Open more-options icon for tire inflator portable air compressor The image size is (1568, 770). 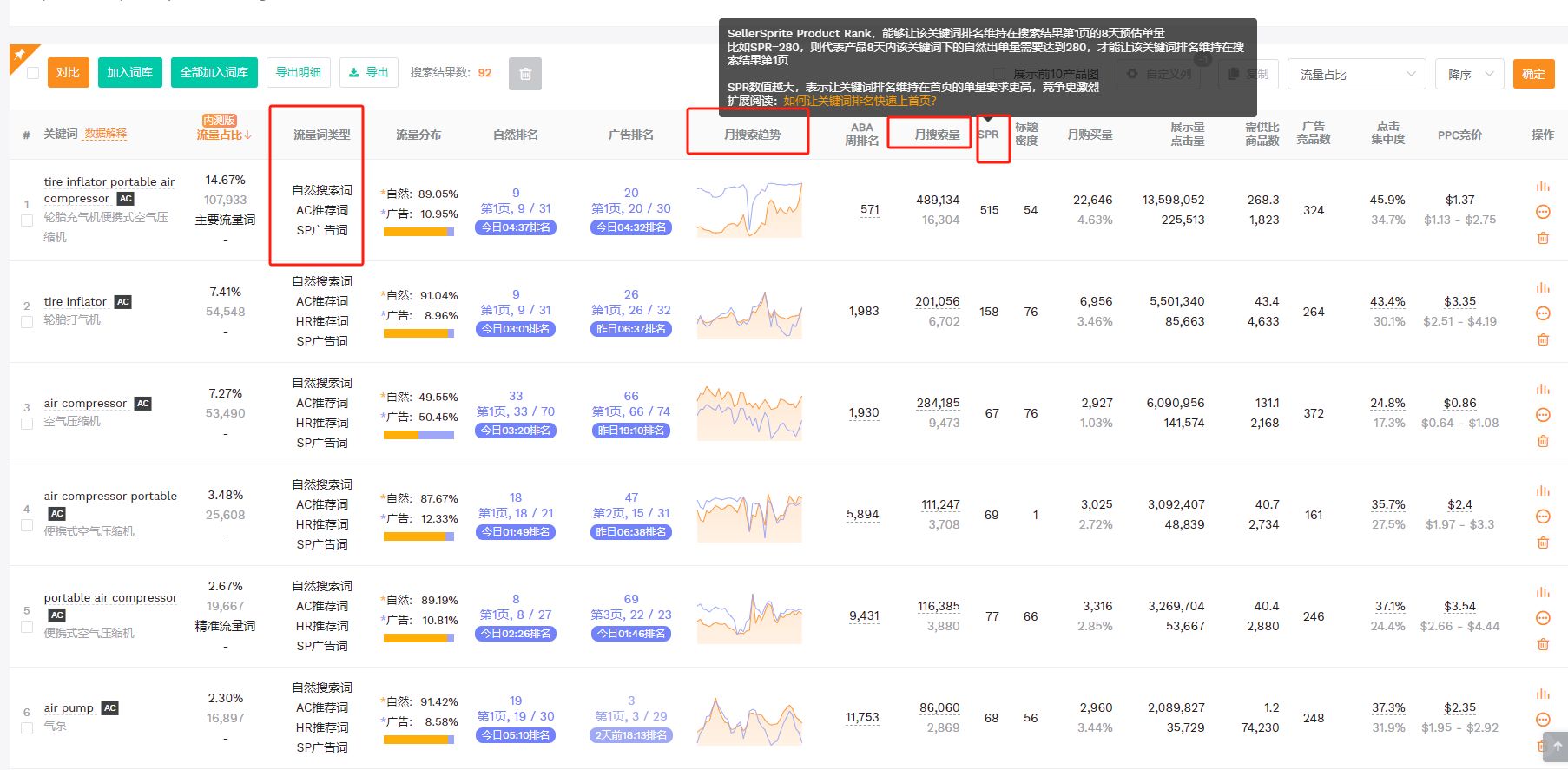click(x=1543, y=212)
